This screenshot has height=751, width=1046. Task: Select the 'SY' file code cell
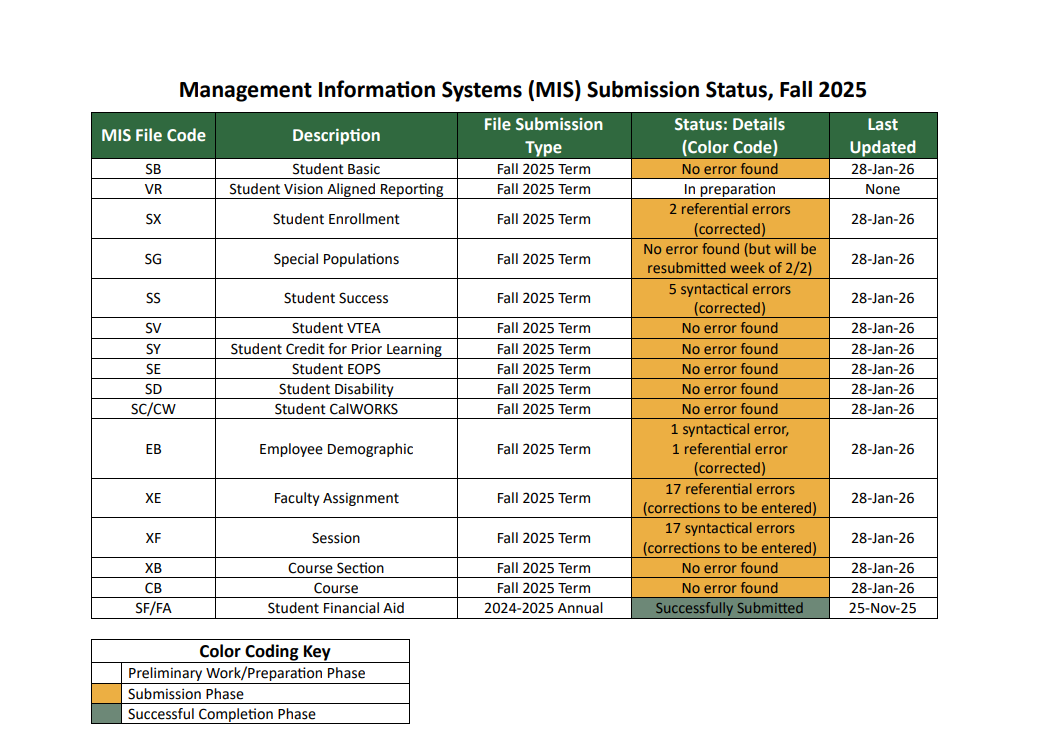point(153,349)
